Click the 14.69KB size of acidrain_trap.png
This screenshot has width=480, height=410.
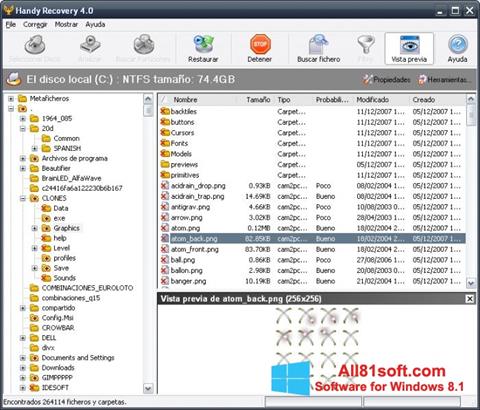pos(258,196)
